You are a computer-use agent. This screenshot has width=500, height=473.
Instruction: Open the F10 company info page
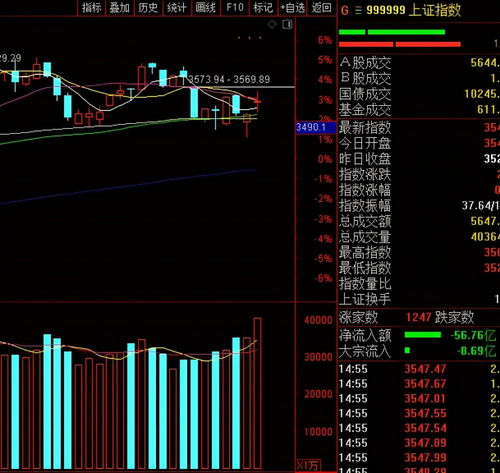pyautogui.click(x=234, y=7)
